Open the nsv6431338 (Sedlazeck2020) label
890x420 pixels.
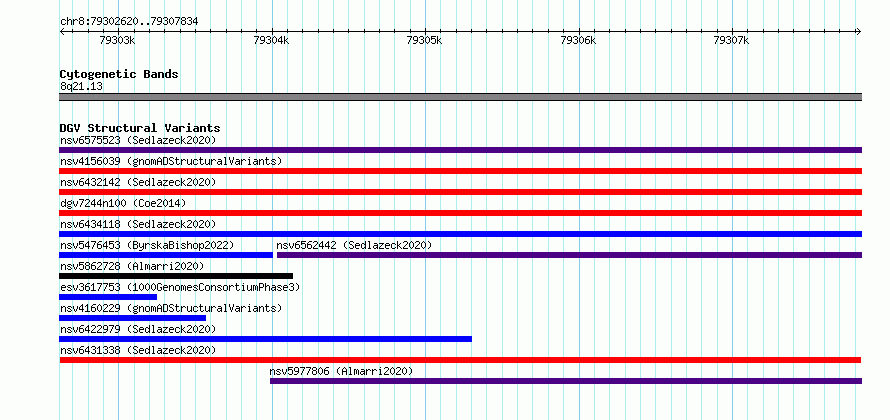point(138,350)
